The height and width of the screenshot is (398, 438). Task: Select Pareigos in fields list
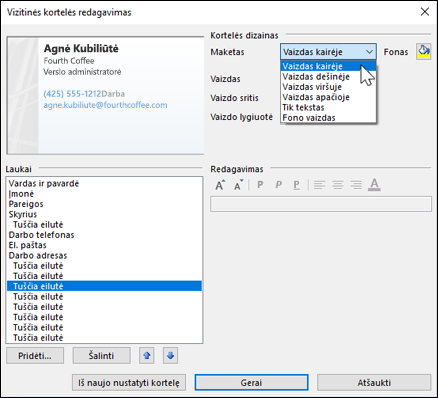tap(104, 204)
